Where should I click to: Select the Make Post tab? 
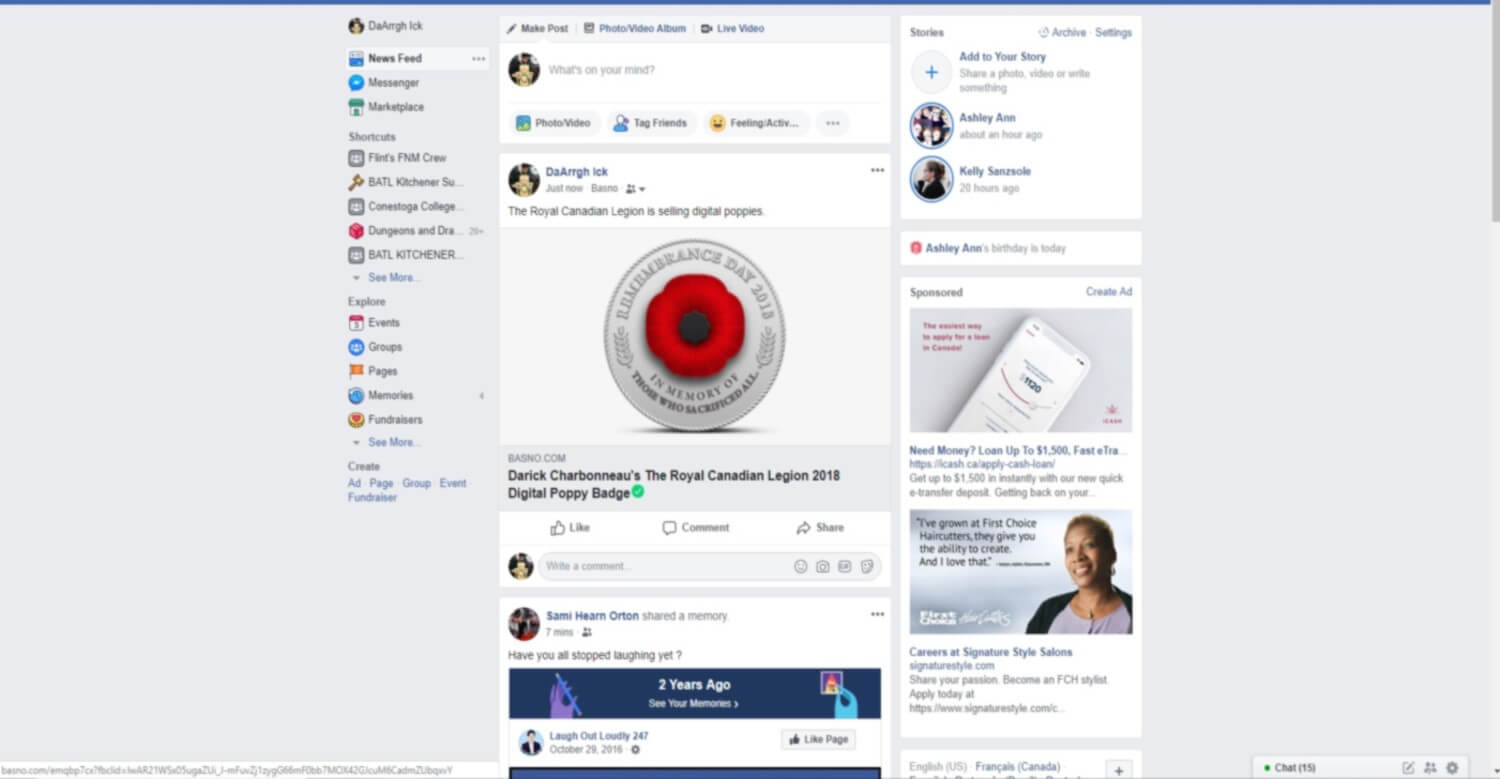click(537, 28)
